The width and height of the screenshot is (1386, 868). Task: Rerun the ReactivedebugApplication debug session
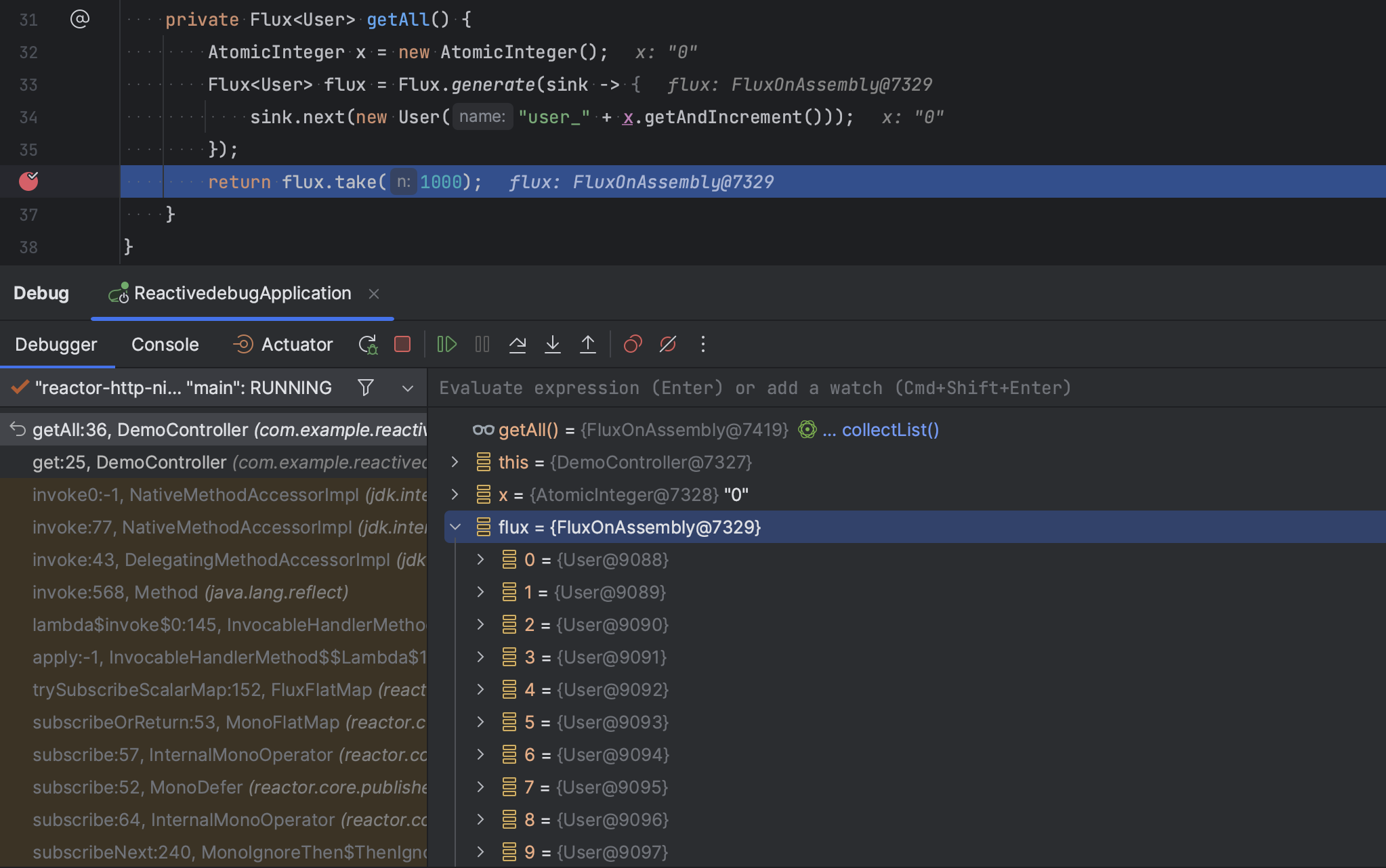(368, 344)
